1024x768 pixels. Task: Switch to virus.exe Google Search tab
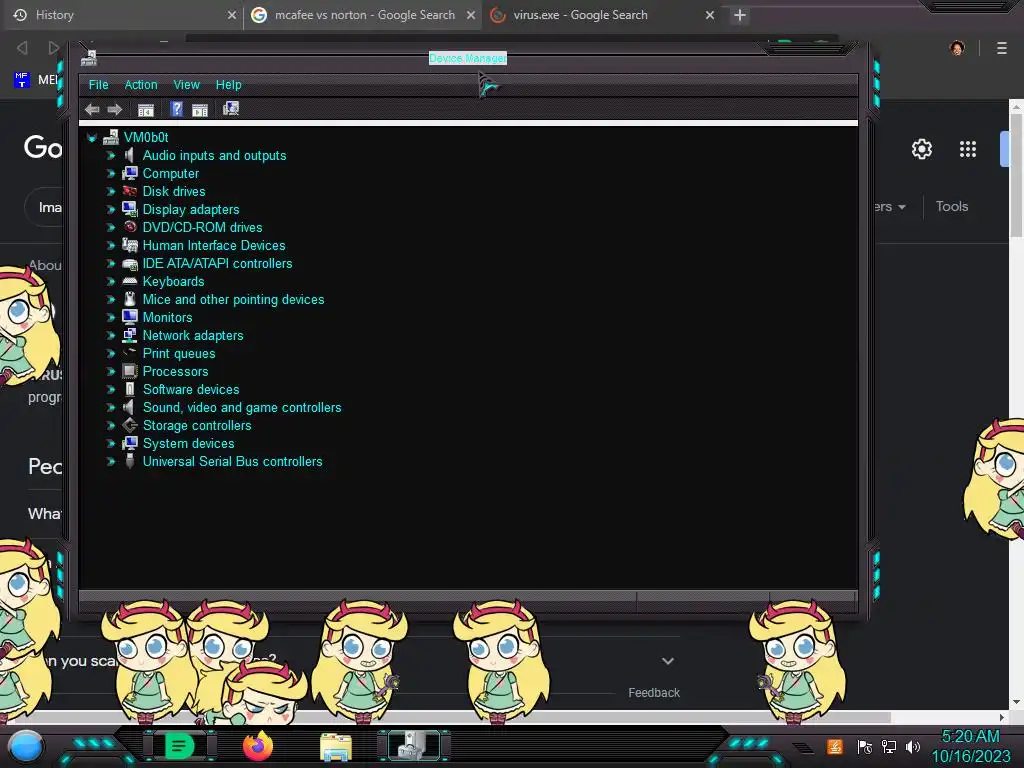pos(601,15)
